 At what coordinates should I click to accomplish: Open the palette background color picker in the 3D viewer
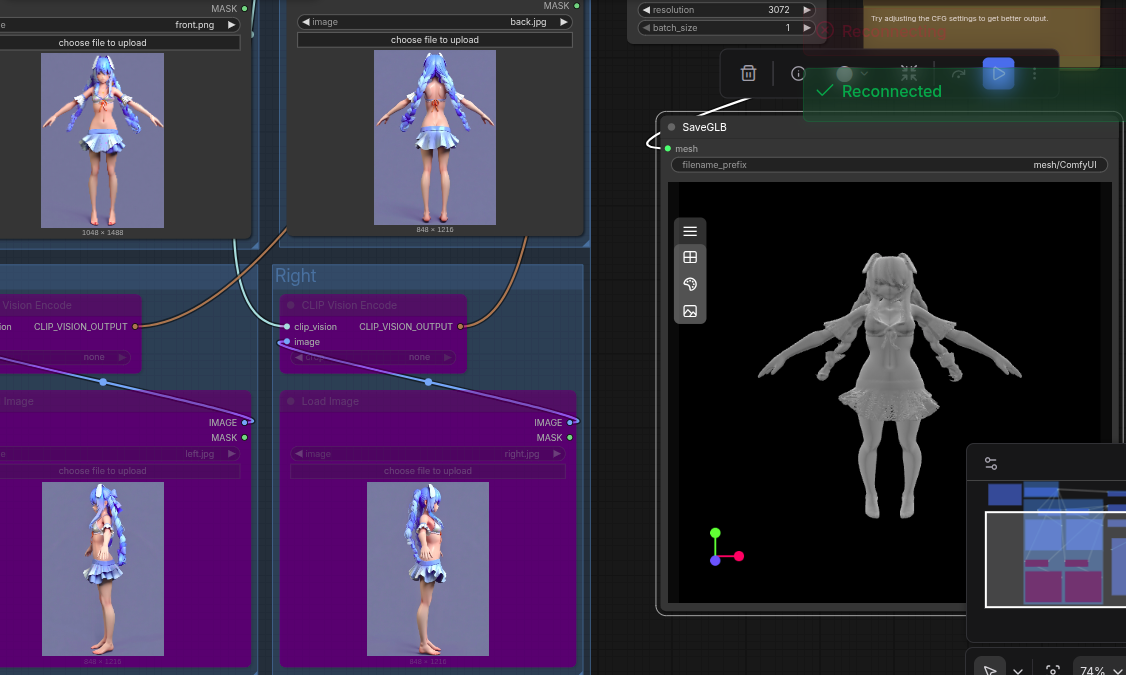pyautogui.click(x=690, y=285)
